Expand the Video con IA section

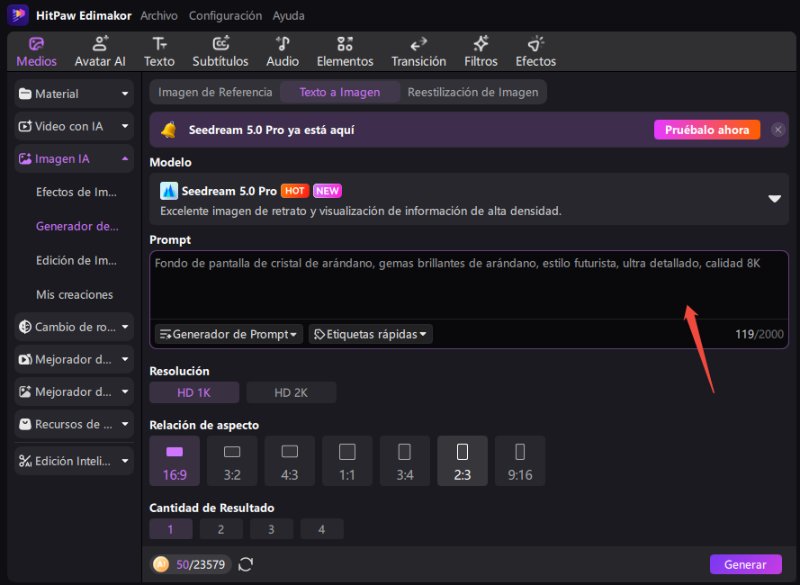(74, 126)
